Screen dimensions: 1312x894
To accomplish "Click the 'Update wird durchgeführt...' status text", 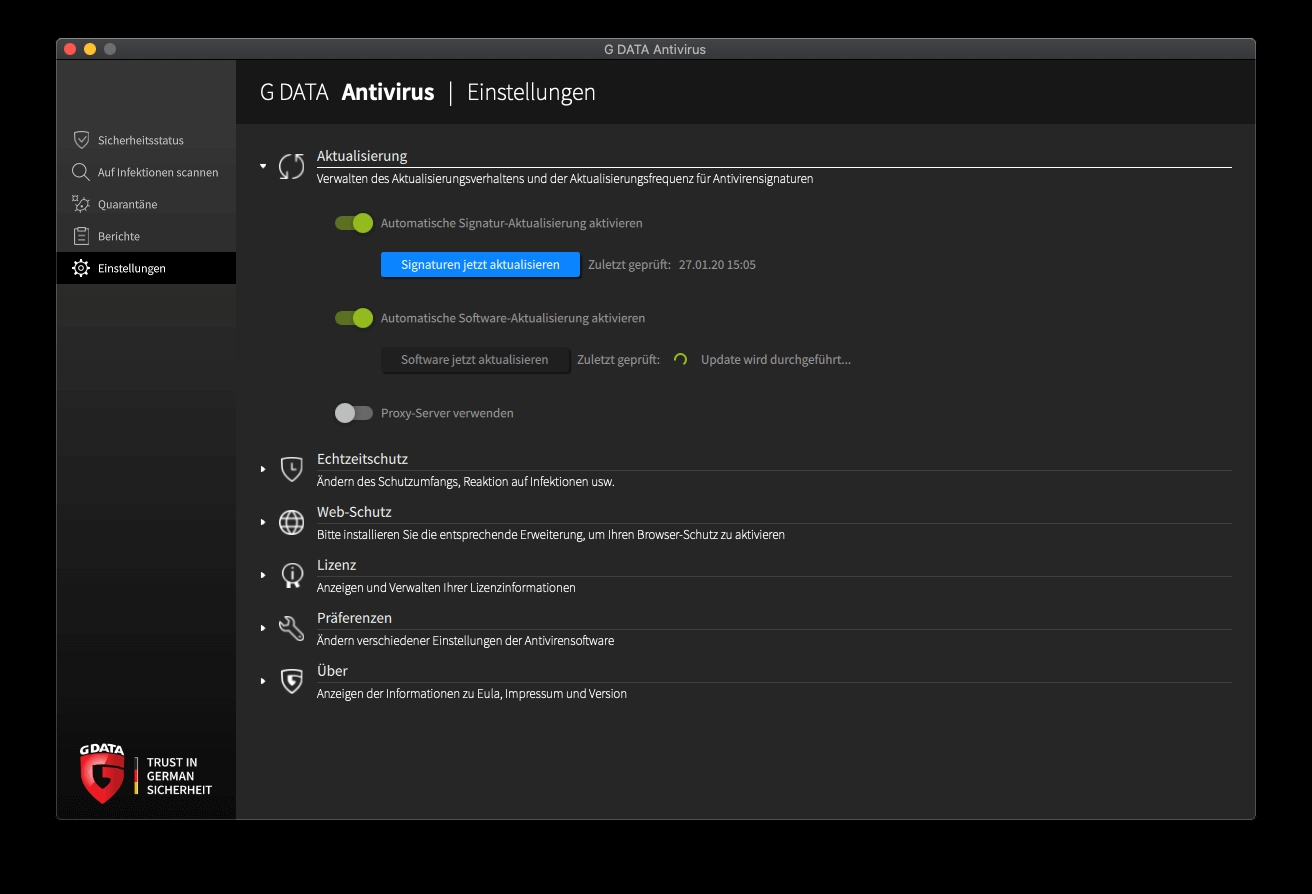I will point(776,360).
